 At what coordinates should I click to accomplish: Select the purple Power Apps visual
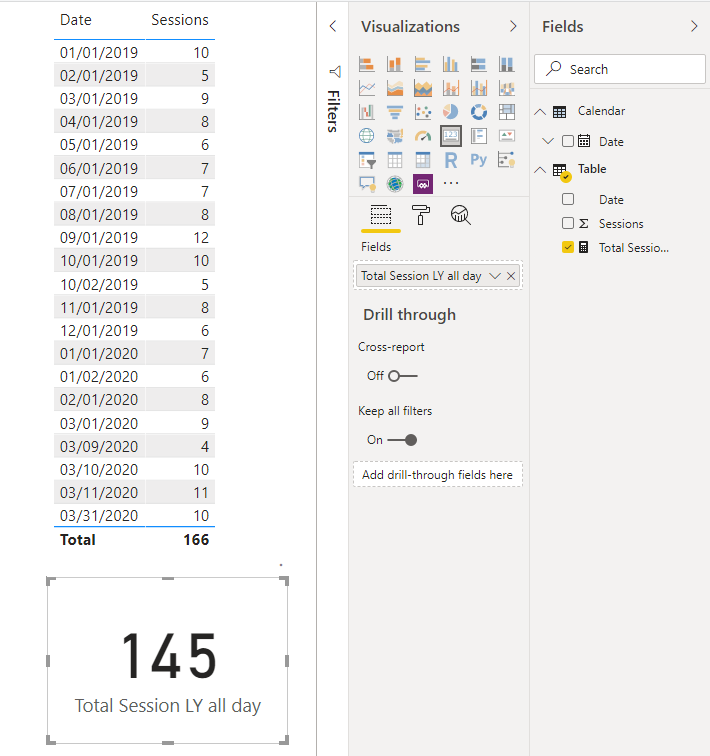(x=423, y=184)
